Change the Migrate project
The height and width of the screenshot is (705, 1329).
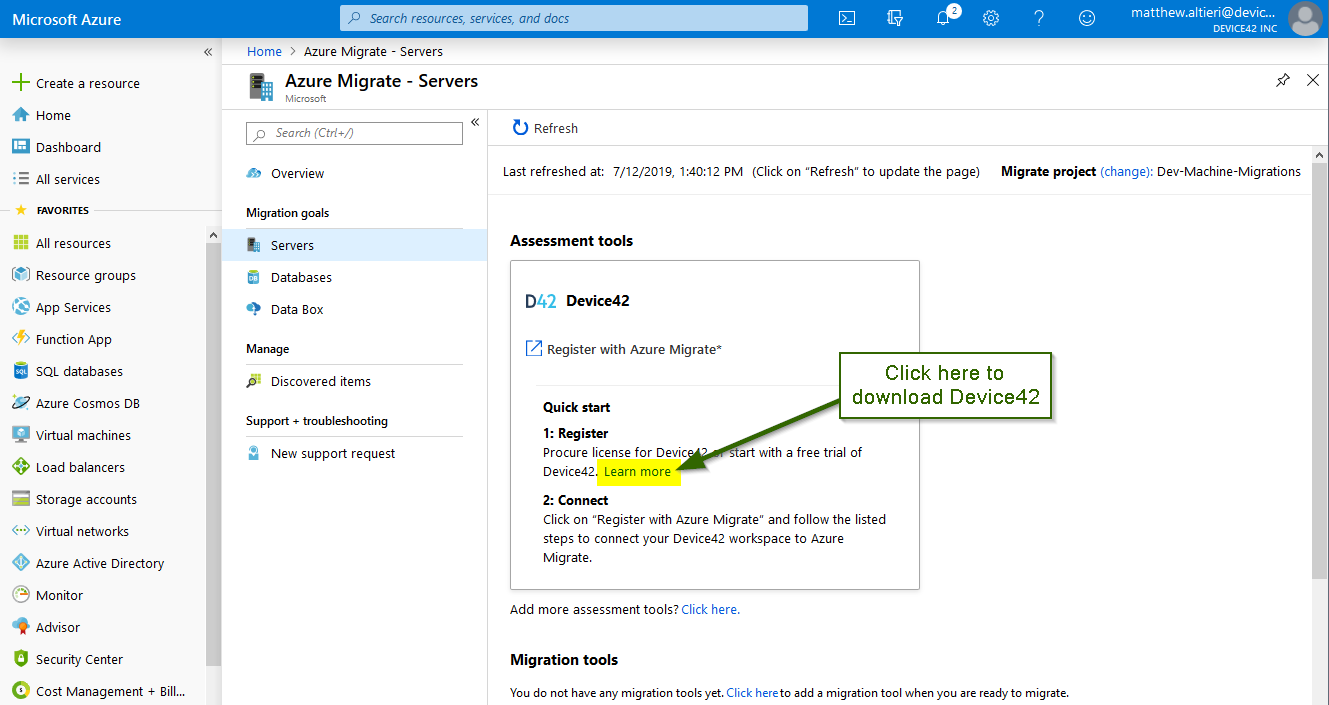[x=1125, y=171]
